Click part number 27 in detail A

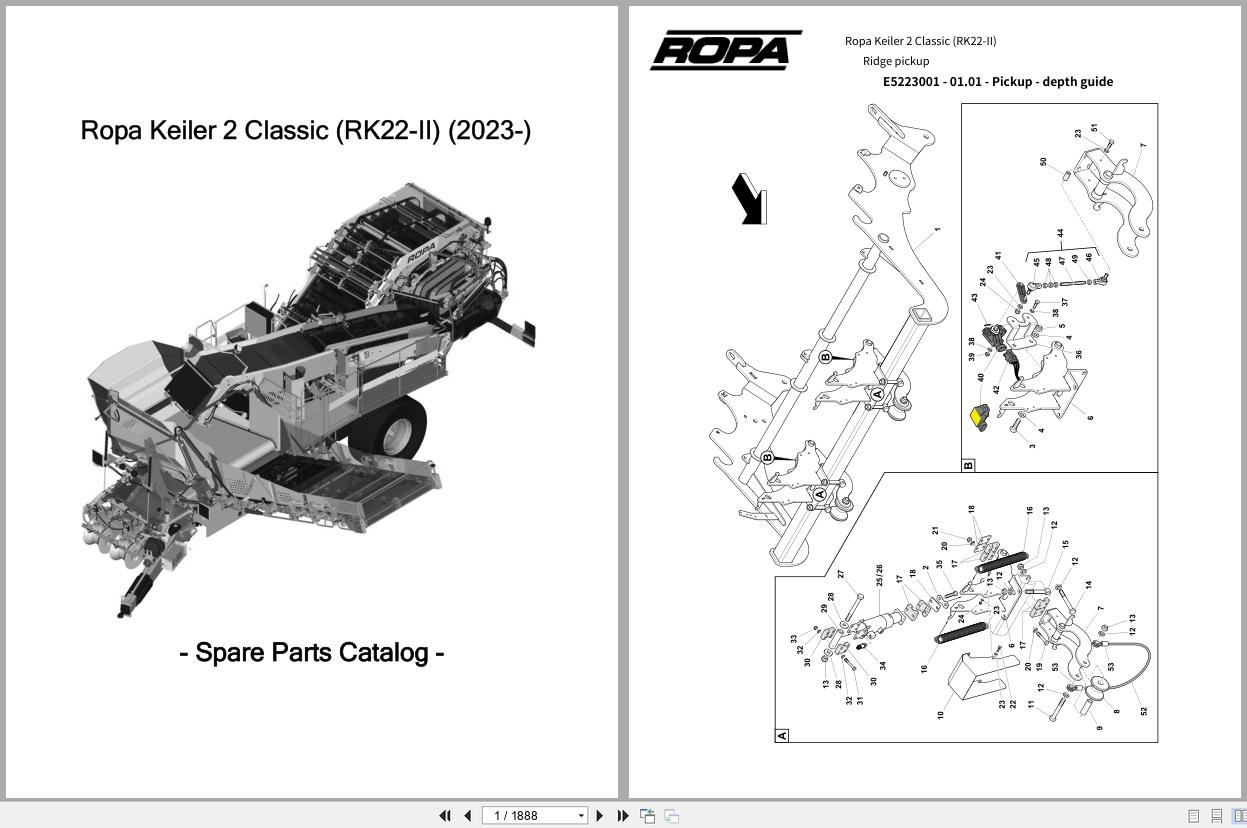click(x=842, y=574)
